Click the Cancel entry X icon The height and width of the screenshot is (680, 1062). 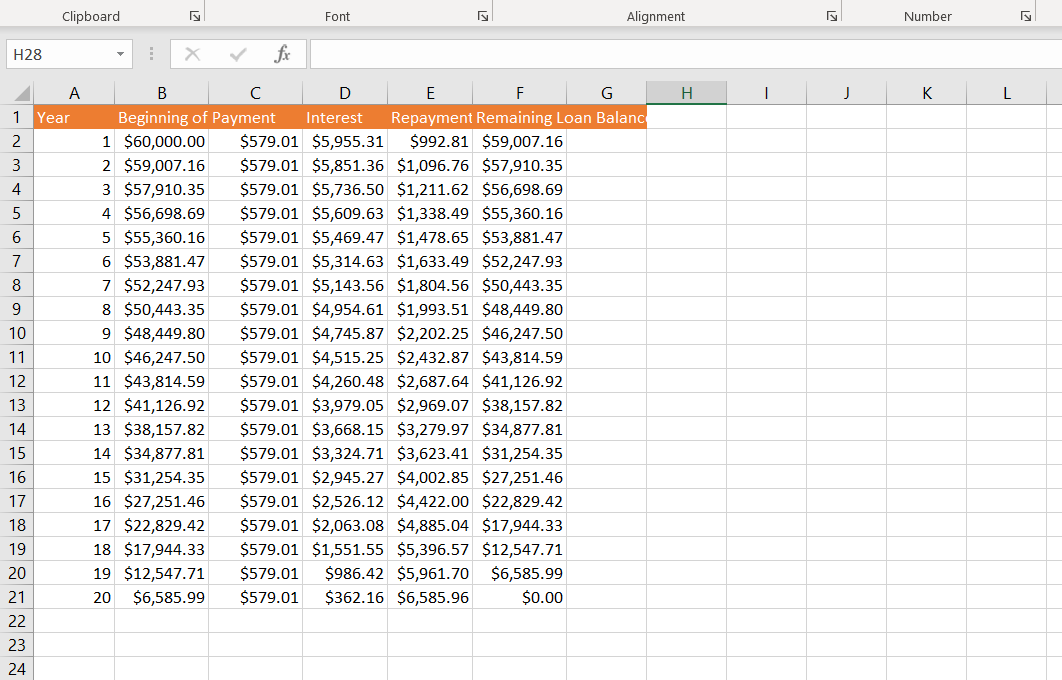click(x=192, y=54)
